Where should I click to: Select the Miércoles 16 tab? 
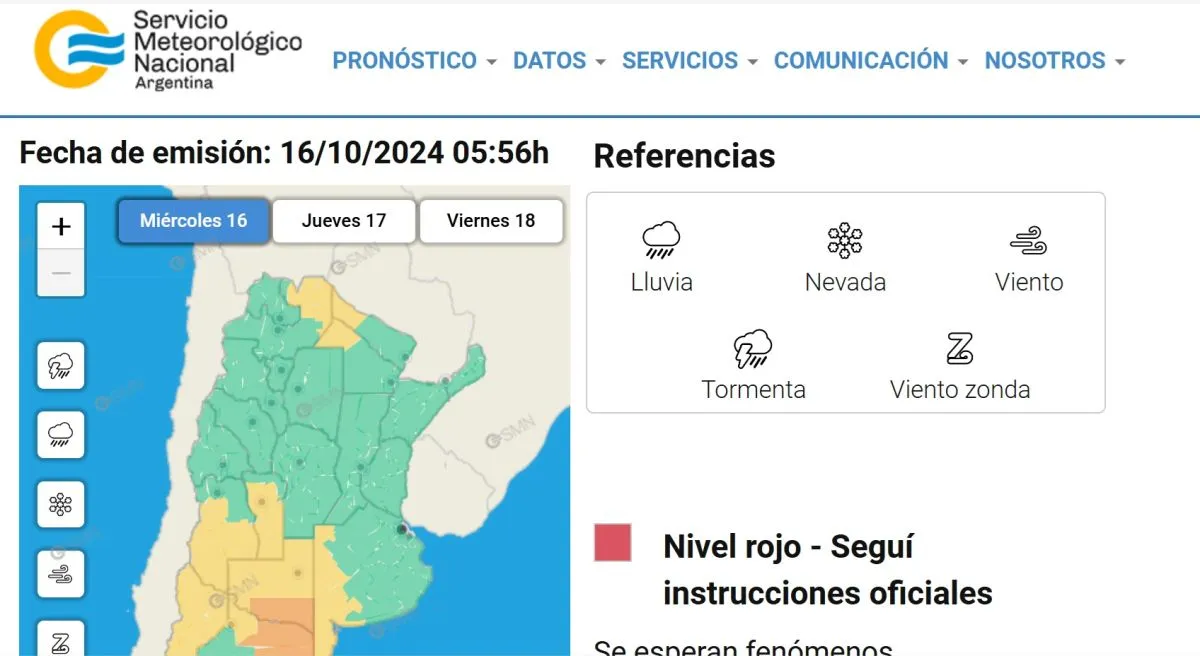[193, 221]
